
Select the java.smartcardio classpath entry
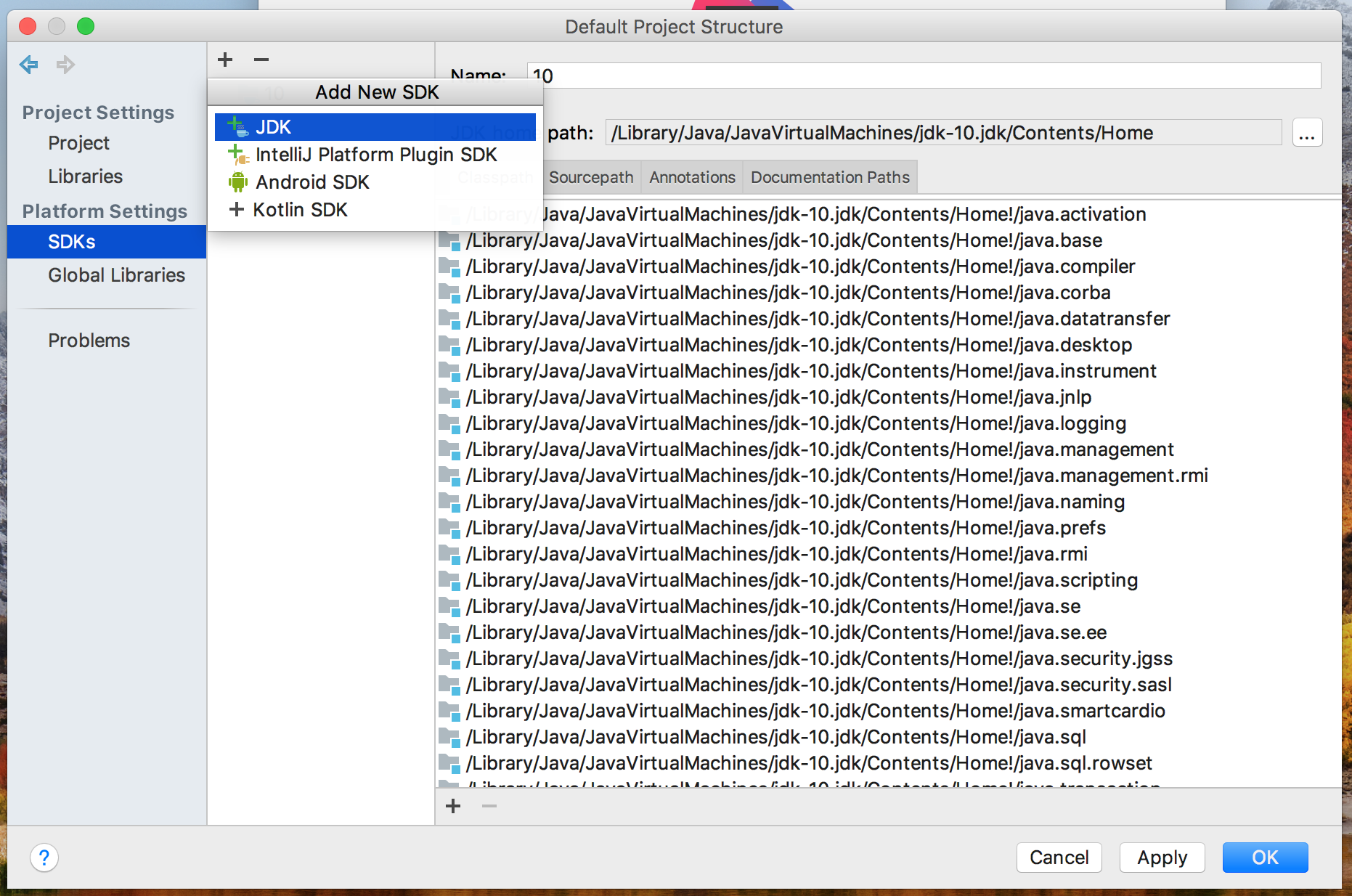click(889, 711)
